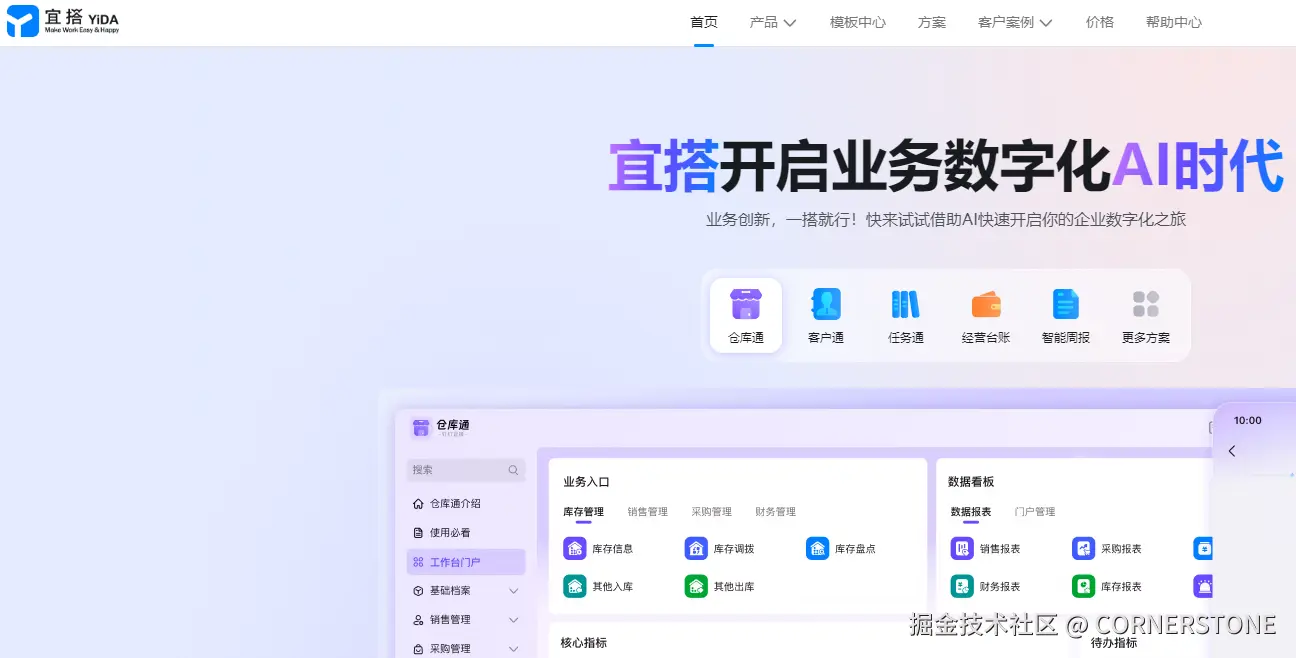Switch to the 数据报表 tab
This screenshot has width=1296, height=658.
pos(971,512)
